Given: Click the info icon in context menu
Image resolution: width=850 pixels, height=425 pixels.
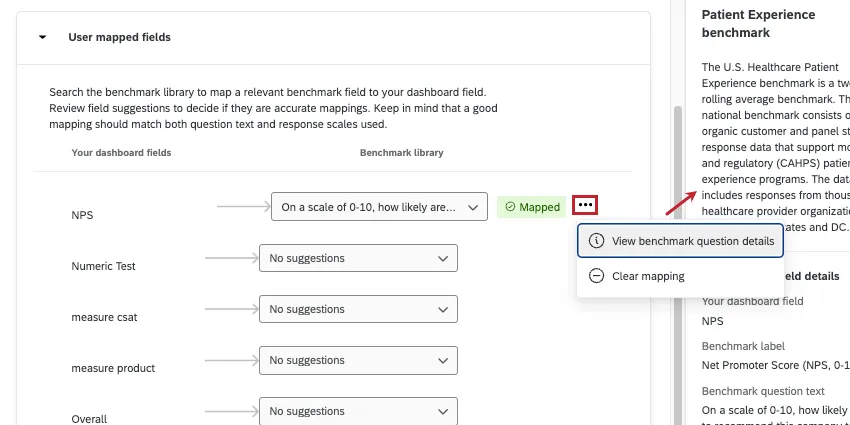Looking at the screenshot, I should click(597, 241).
